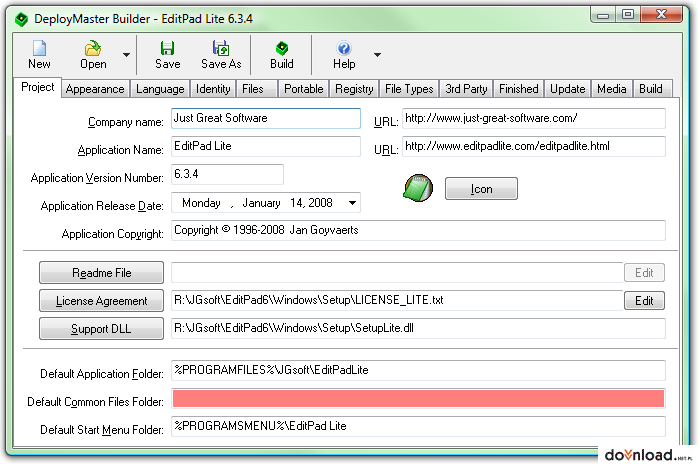Viewport: 698px width, 464px height.
Task: Switch to the Update tab
Action: 568,89
